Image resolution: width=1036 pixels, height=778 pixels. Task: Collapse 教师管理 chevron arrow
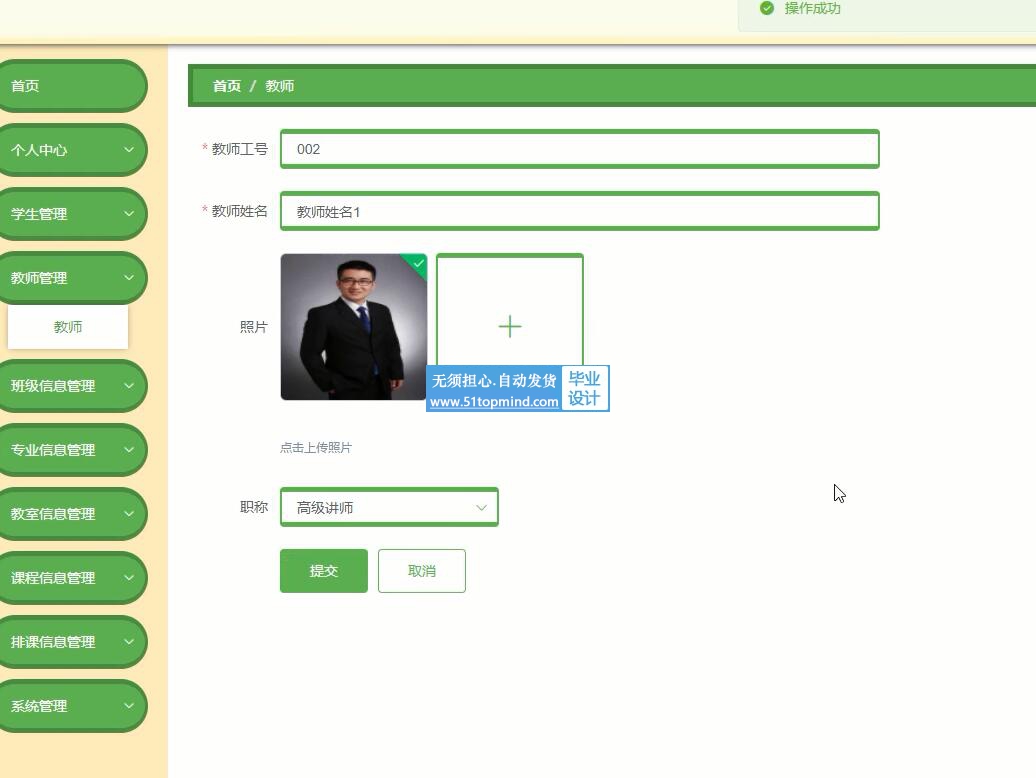[x=129, y=278]
